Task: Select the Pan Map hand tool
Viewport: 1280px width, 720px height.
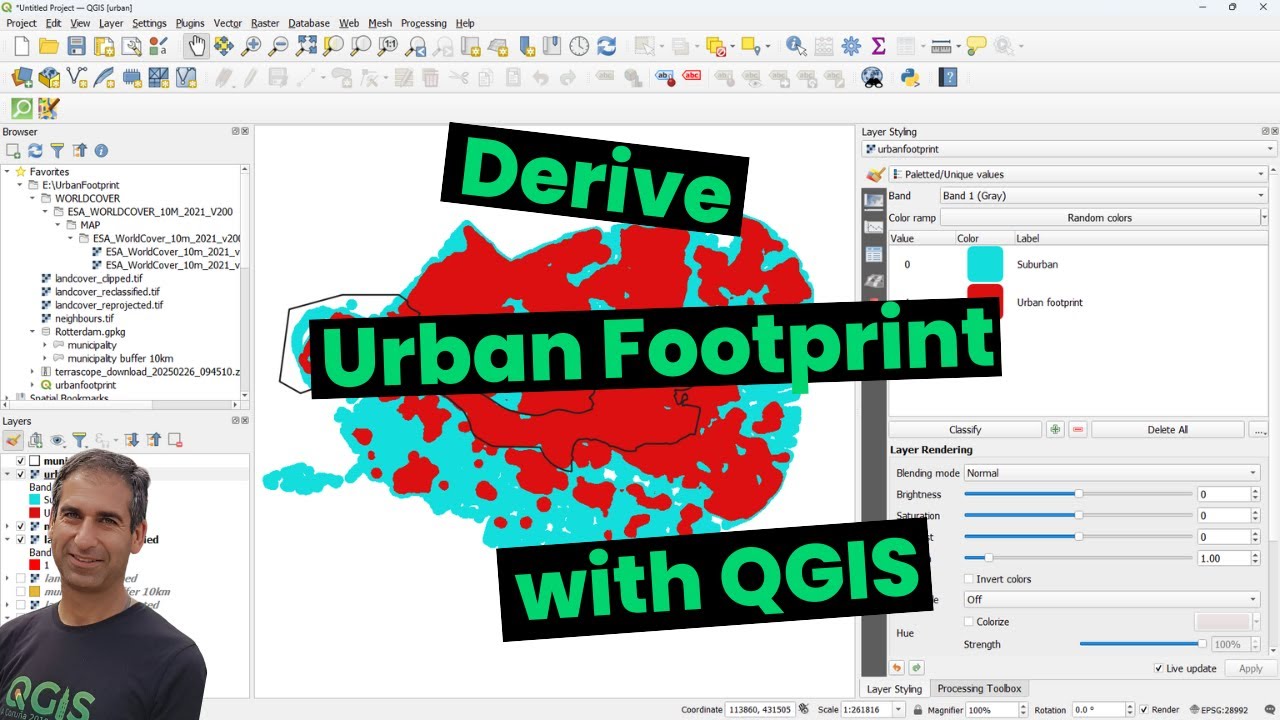Action: click(196, 46)
